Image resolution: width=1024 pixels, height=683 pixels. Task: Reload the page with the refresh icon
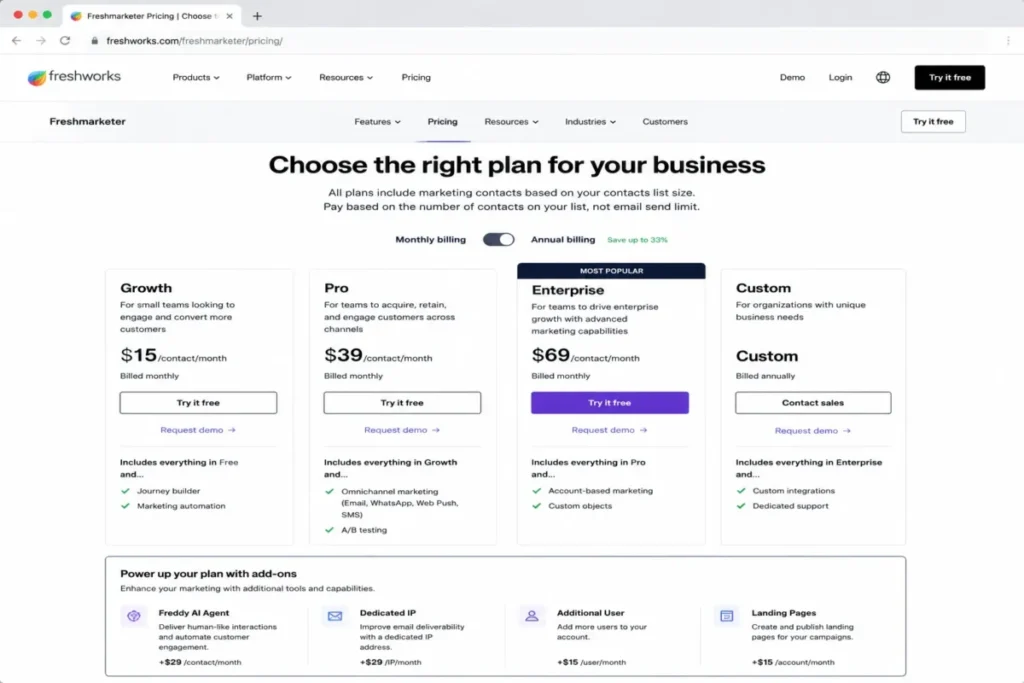(x=65, y=40)
